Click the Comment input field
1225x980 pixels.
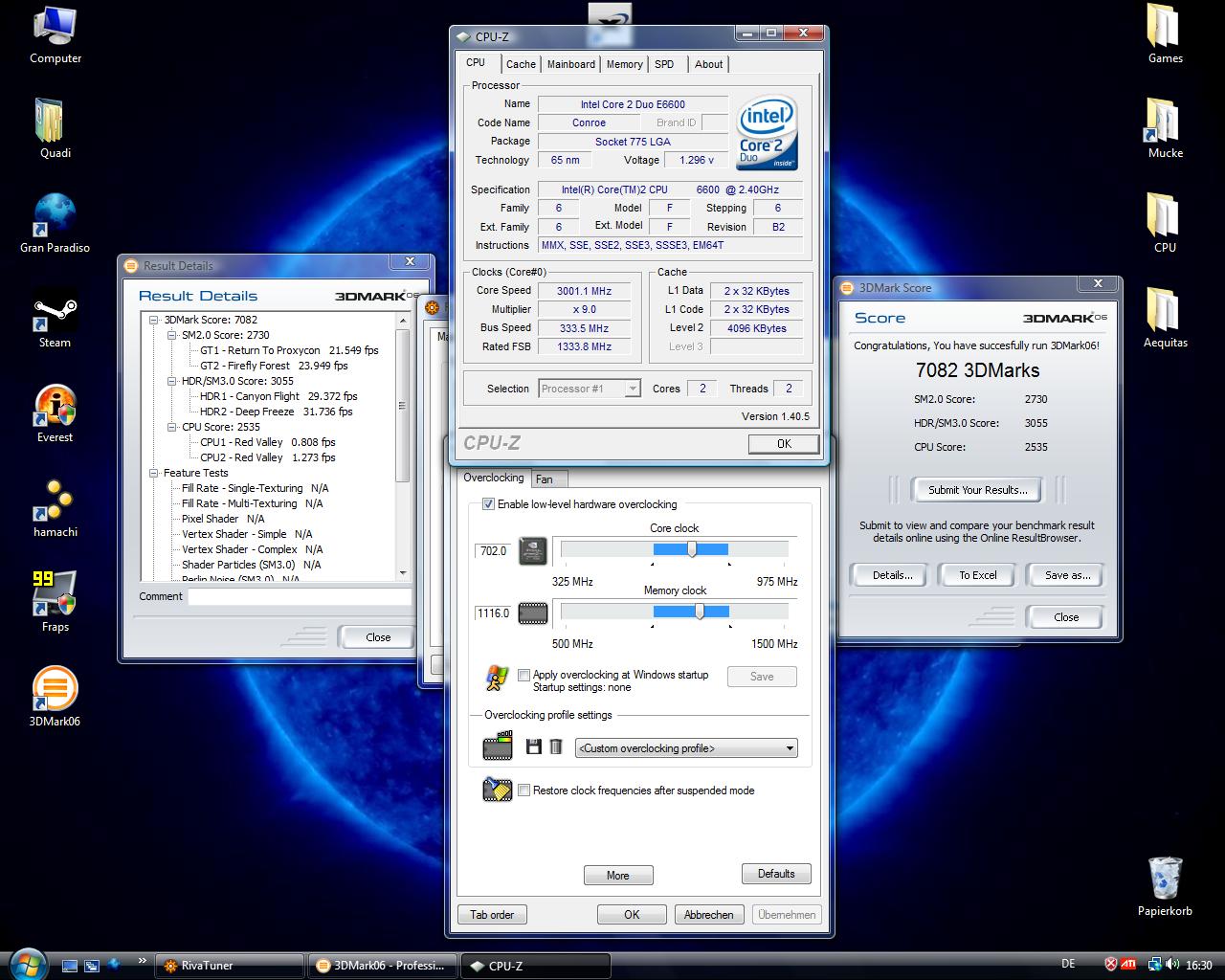(x=300, y=596)
